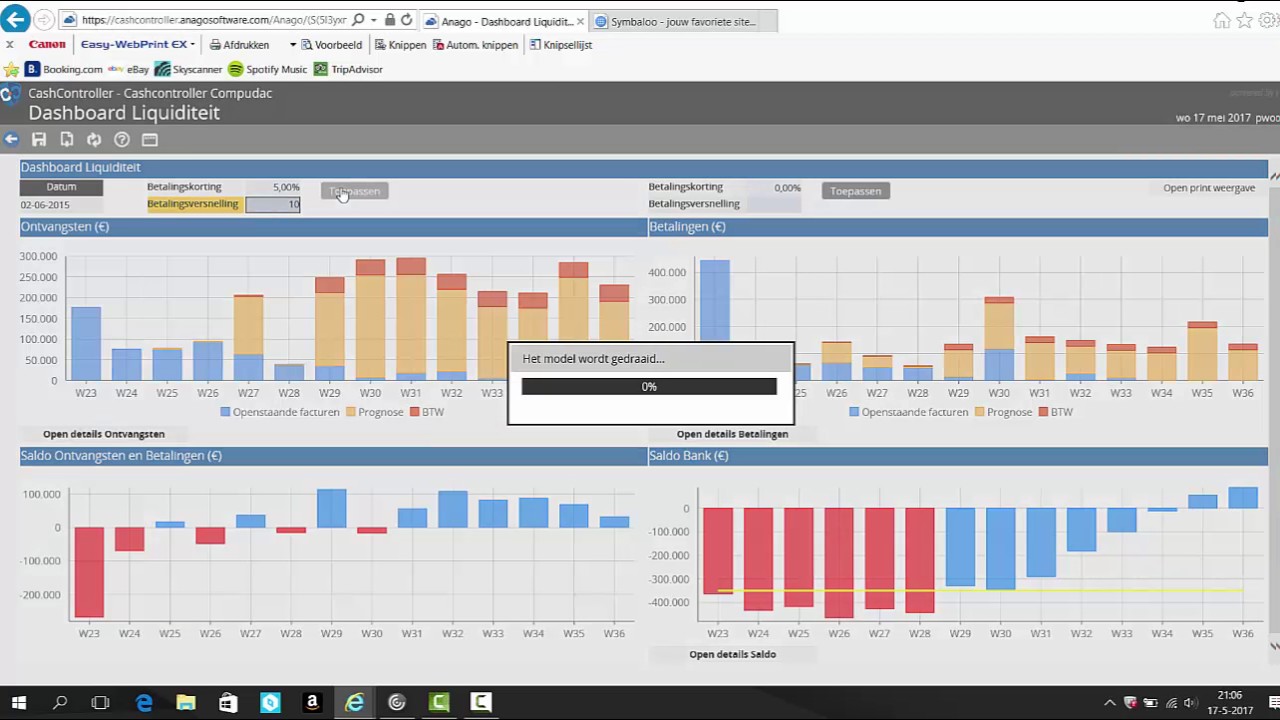Click the Afdrukken print toolbar button

(x=239, y=45)
